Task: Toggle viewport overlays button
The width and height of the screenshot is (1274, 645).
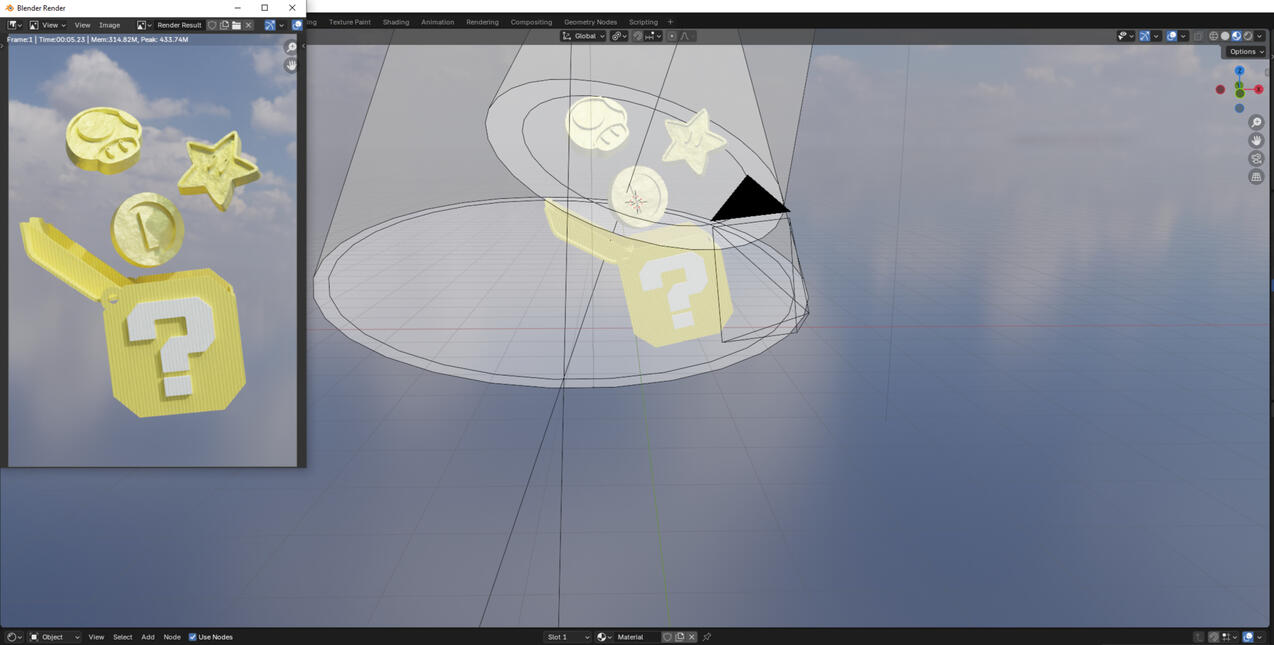Action: (x=1172, y=36)
